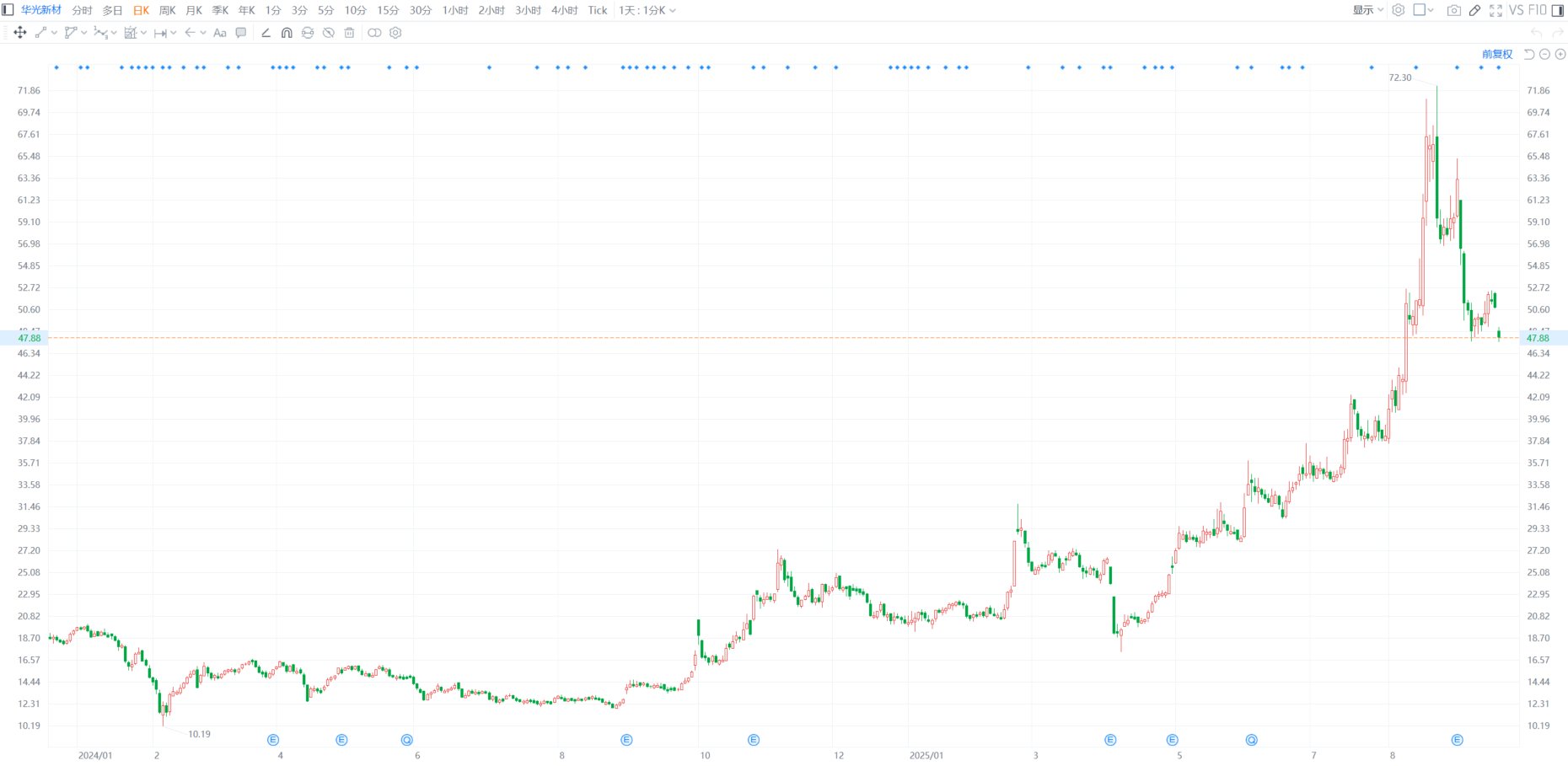This screenshot has width=1568, height=766.
Task: Click the 前复权 adjustment link
Action: [1497, 54]
